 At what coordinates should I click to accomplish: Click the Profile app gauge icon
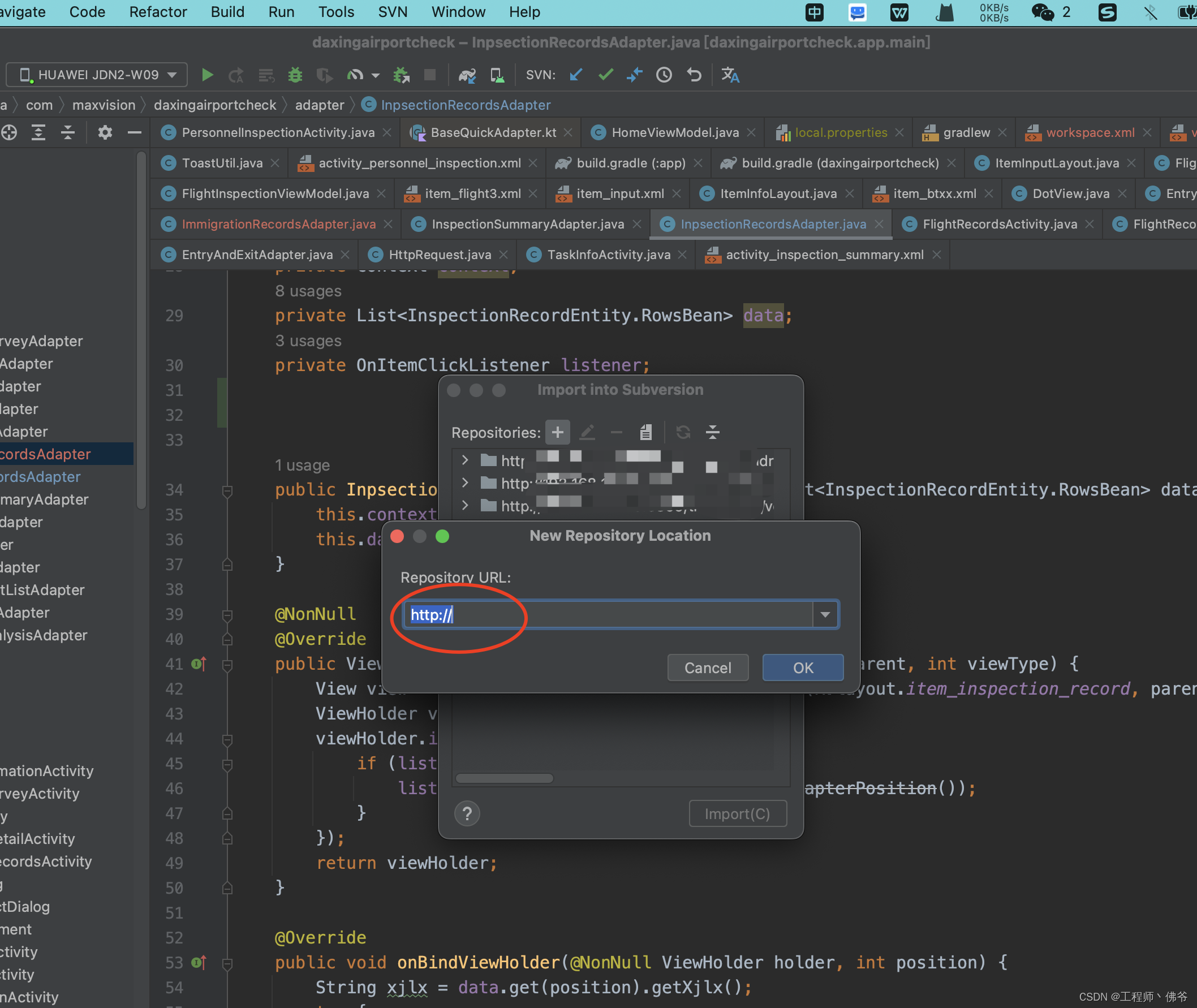tap(355, 75)
